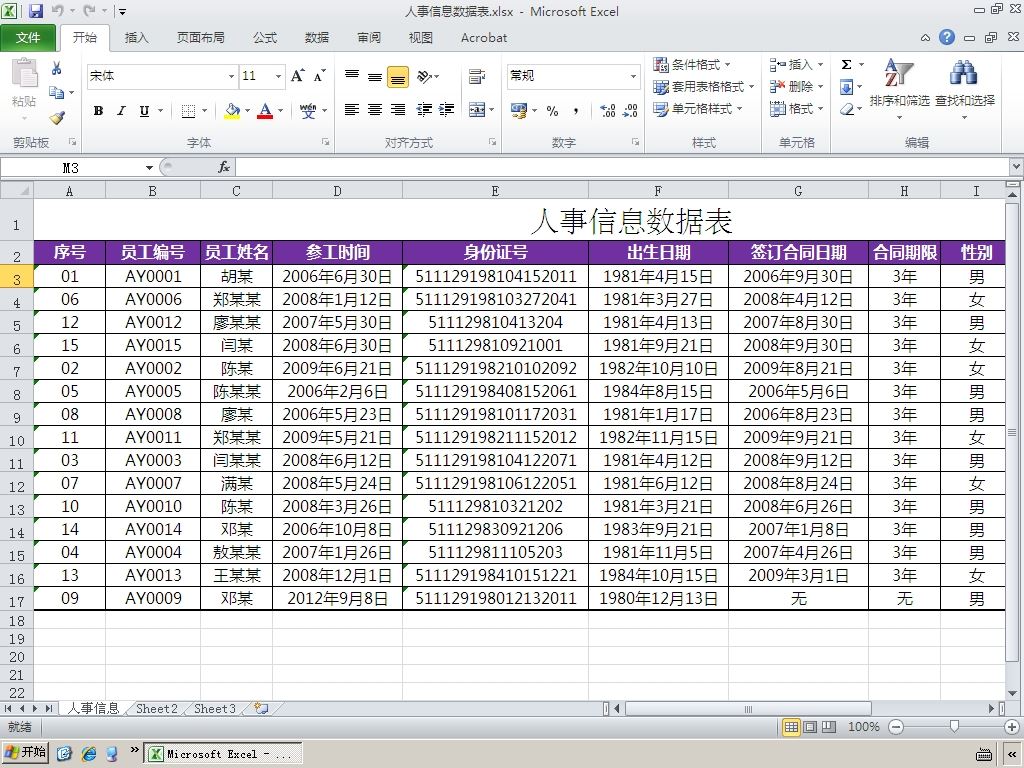Decrease font size with the smaller A icon

(319, 76)
